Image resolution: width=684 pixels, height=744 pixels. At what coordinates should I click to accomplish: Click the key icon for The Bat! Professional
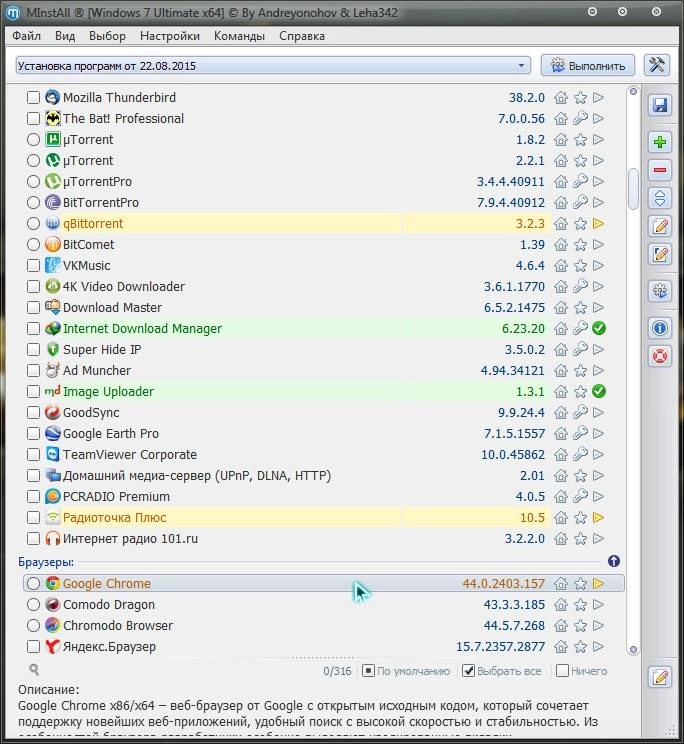click(x=580, y=118)
